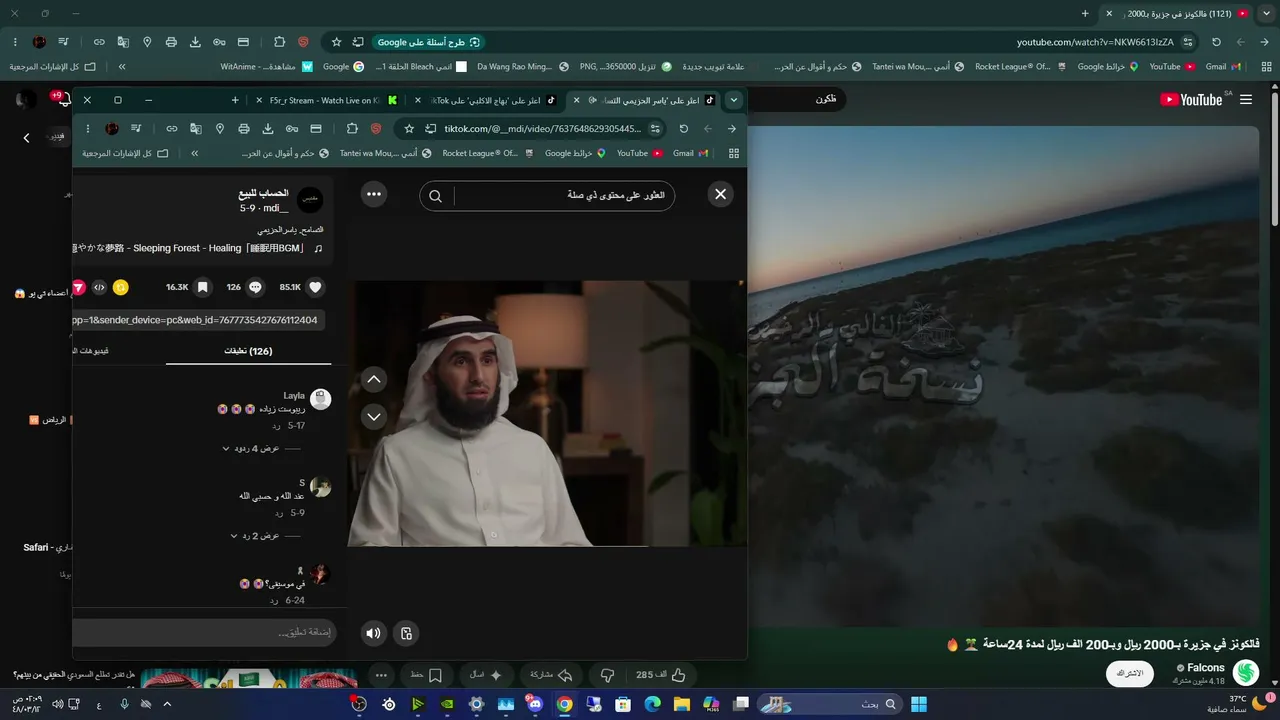The image size is (1280, 720).
Task: Dislike the YouTube video
Action: pos(606,675)
